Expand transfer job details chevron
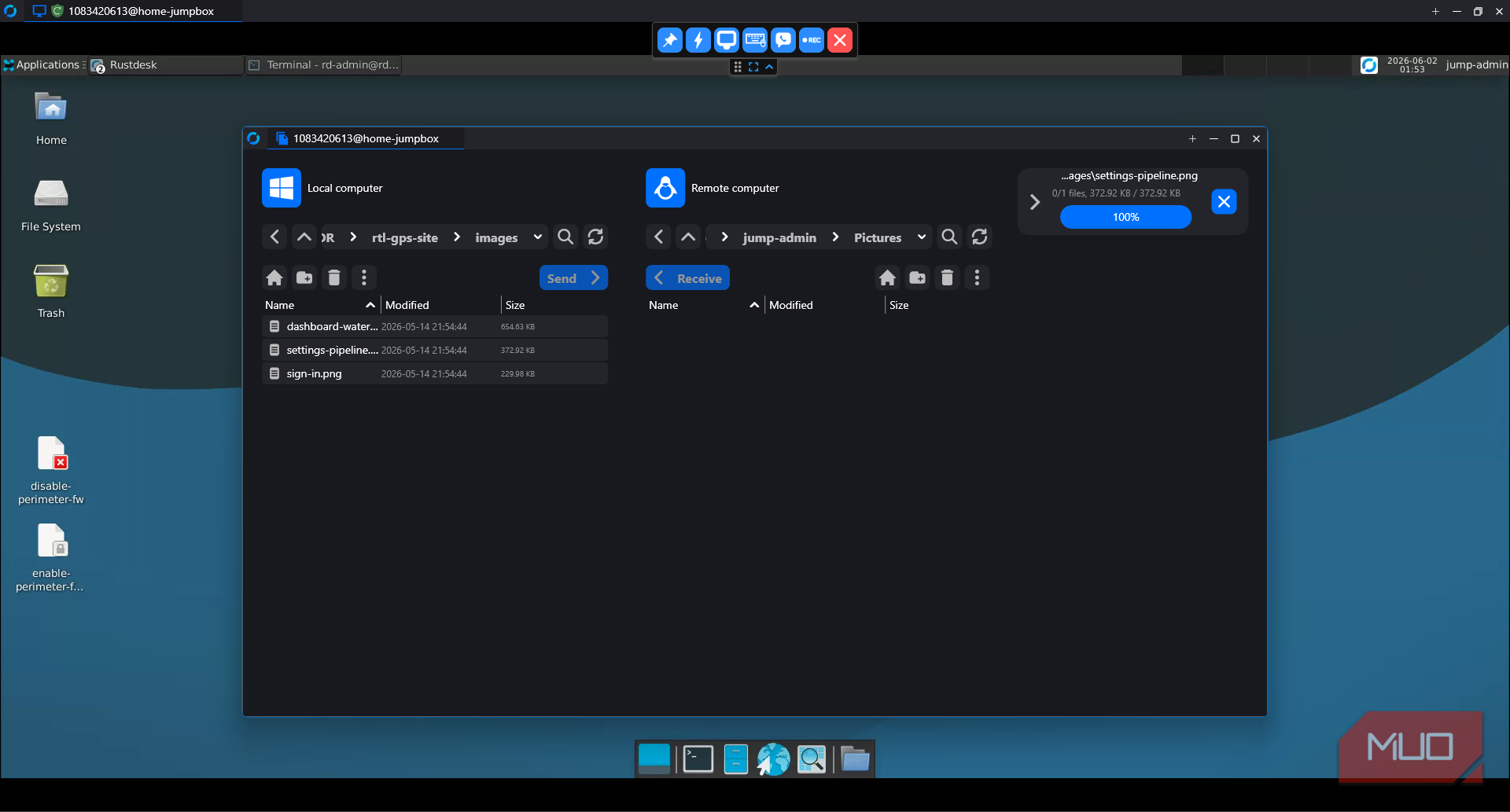 click(1035, 202)
